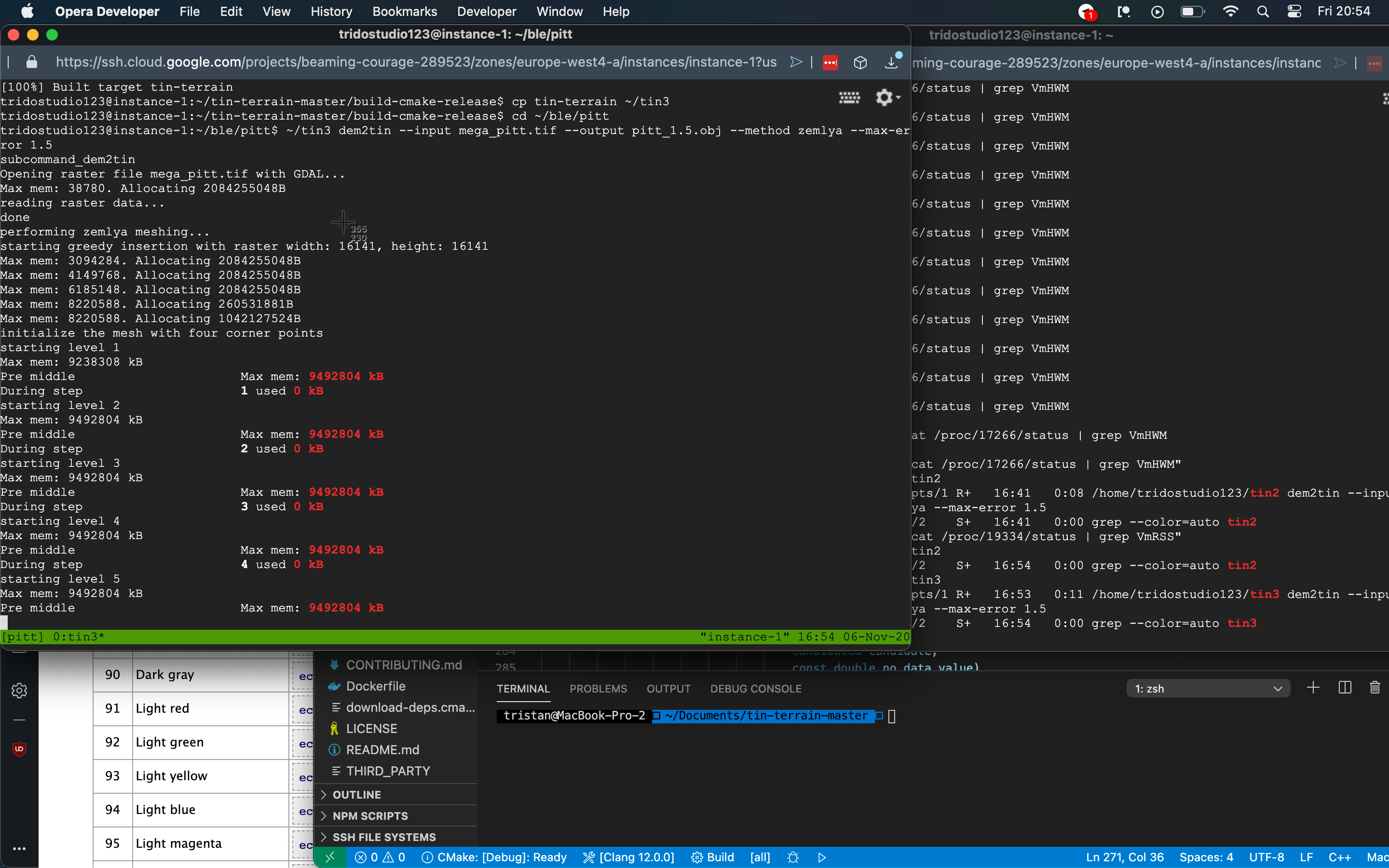Add a new terminal with plus icon
This screenshot has width=1389, height=868.
point(1313,688)
